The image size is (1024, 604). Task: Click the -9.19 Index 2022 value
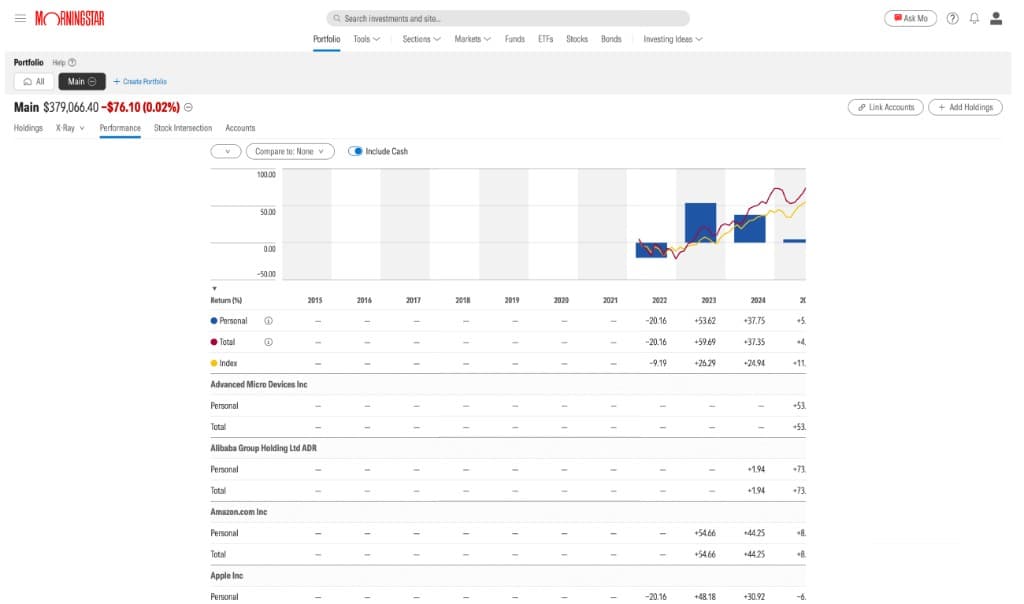[x=658, y=363]
